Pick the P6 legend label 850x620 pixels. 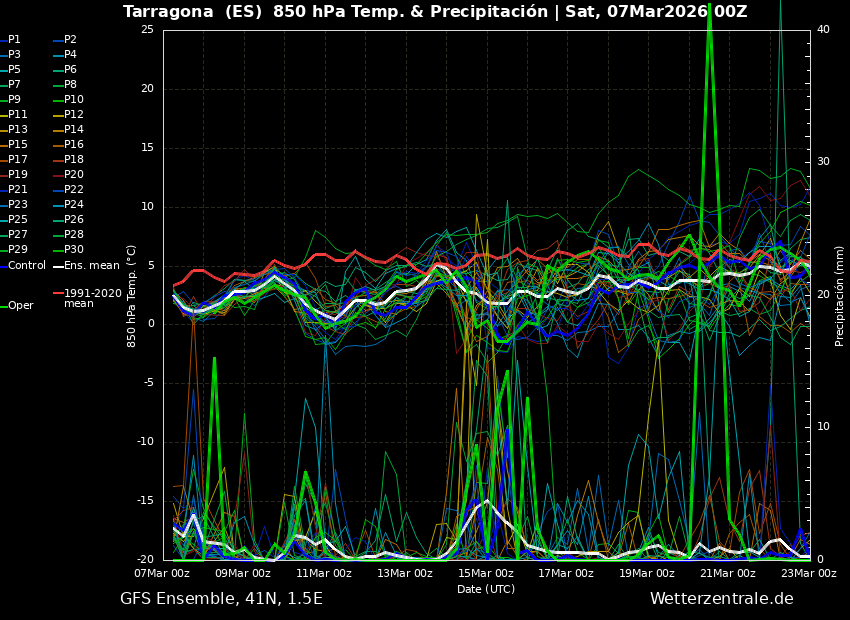pos(70,69)
